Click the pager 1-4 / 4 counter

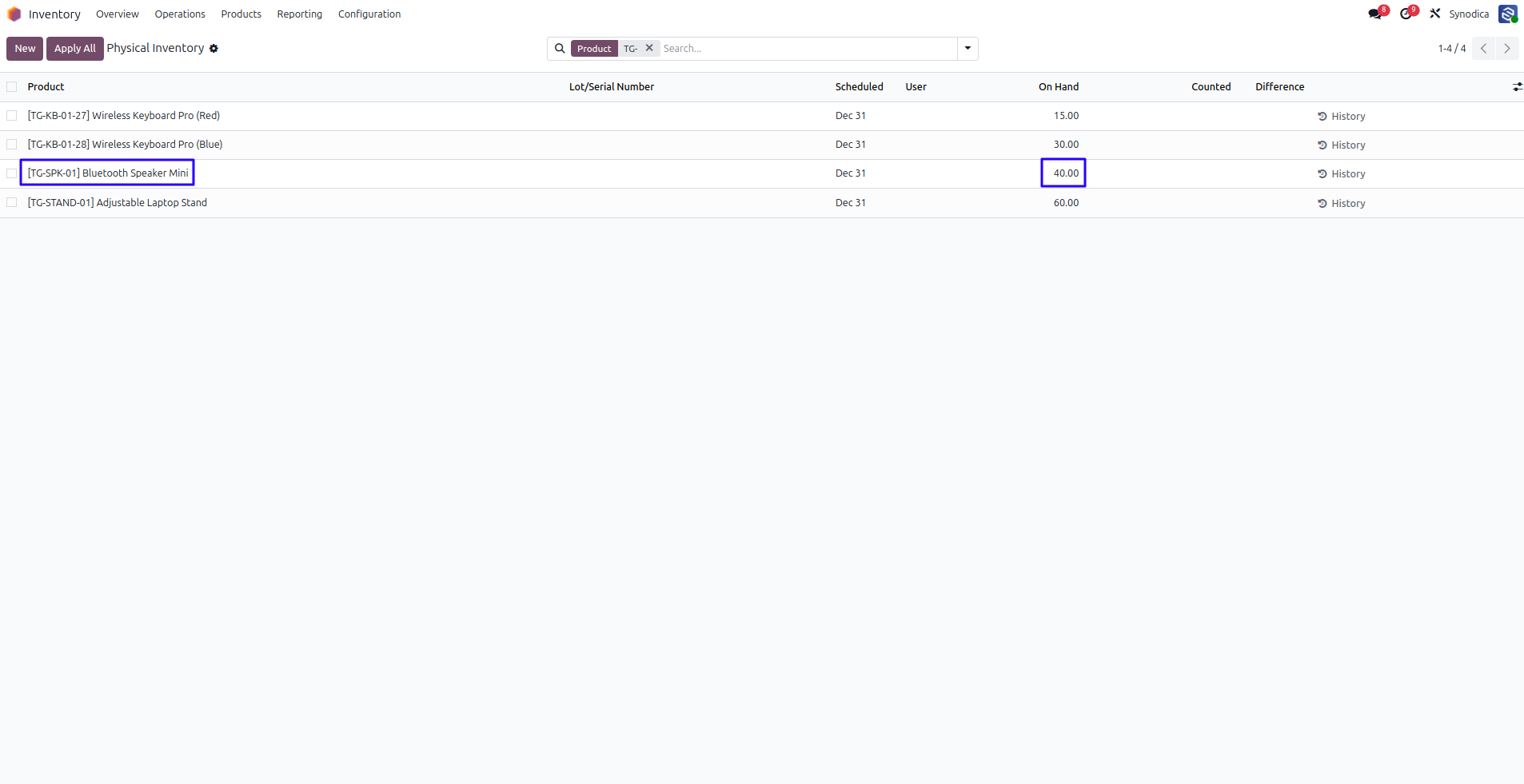coord(1452,49)
